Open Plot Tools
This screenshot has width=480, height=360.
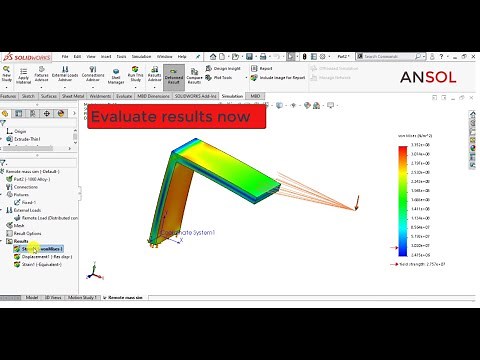[x=219, y=78]
